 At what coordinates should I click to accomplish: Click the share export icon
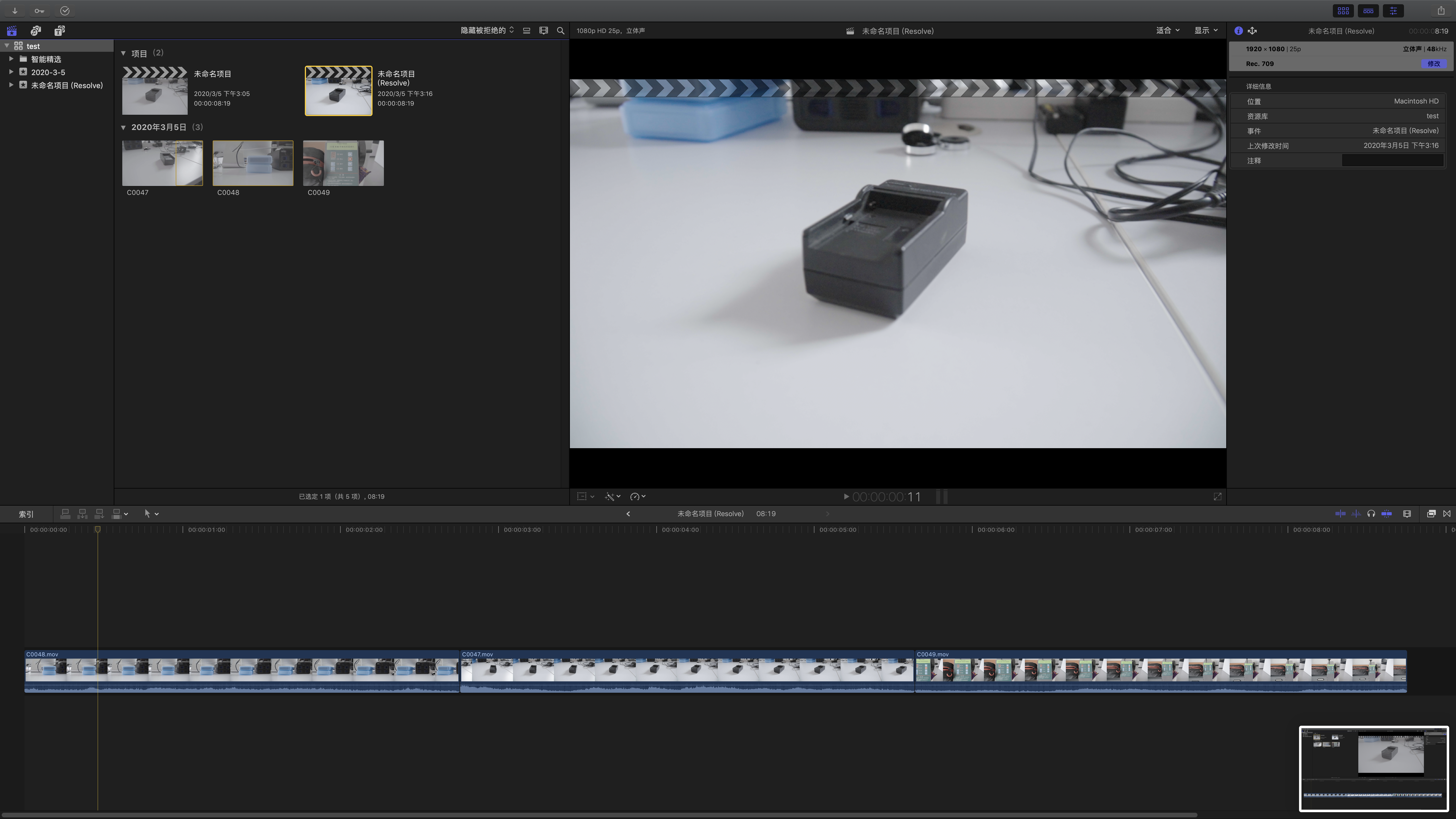click(x=1441, y=11)
